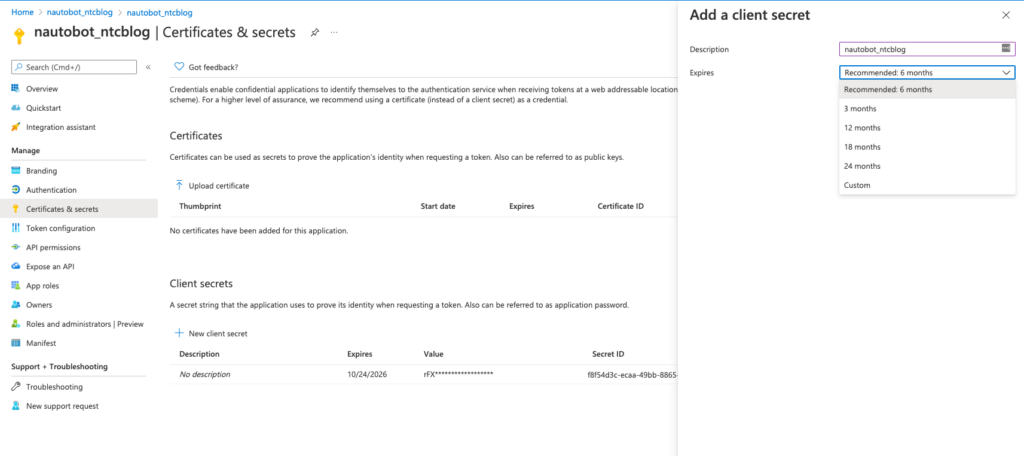The height and width of the screenshot is (456, 1024).
Task: Click the Start date column header
Action: point(438,206)
